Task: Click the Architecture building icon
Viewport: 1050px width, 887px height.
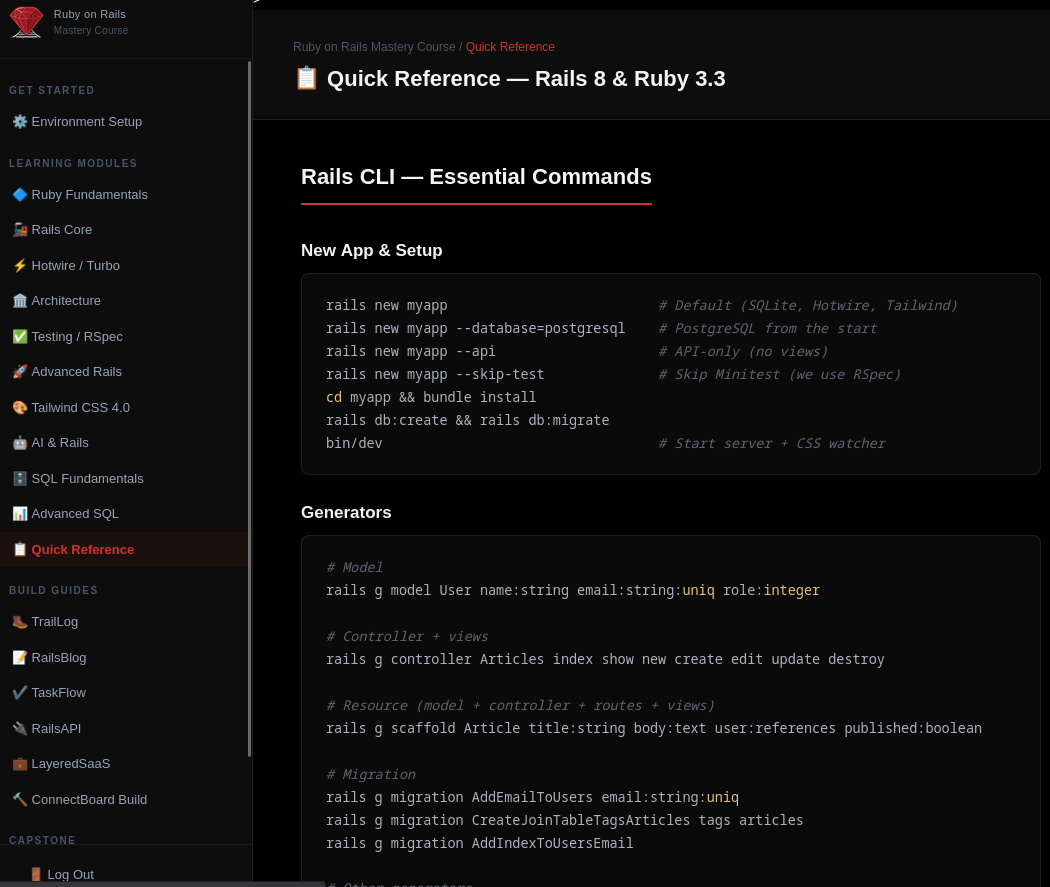Action: click(20, 301)
